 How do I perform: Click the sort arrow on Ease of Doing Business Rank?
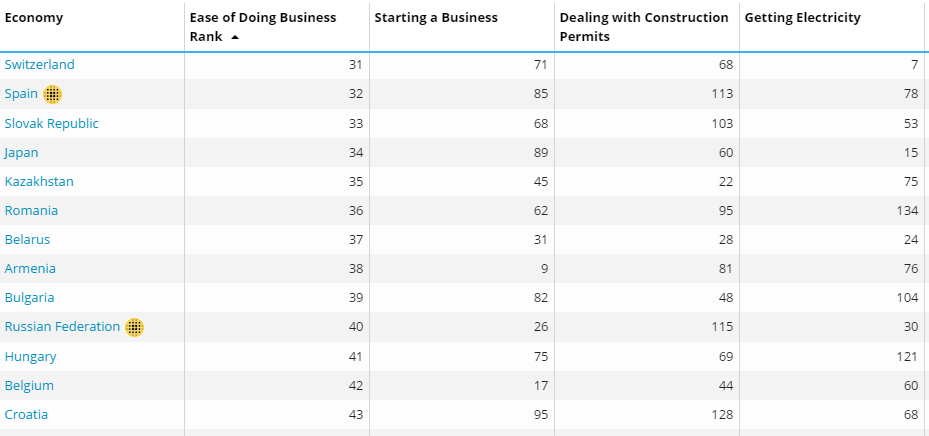[234, 37]
